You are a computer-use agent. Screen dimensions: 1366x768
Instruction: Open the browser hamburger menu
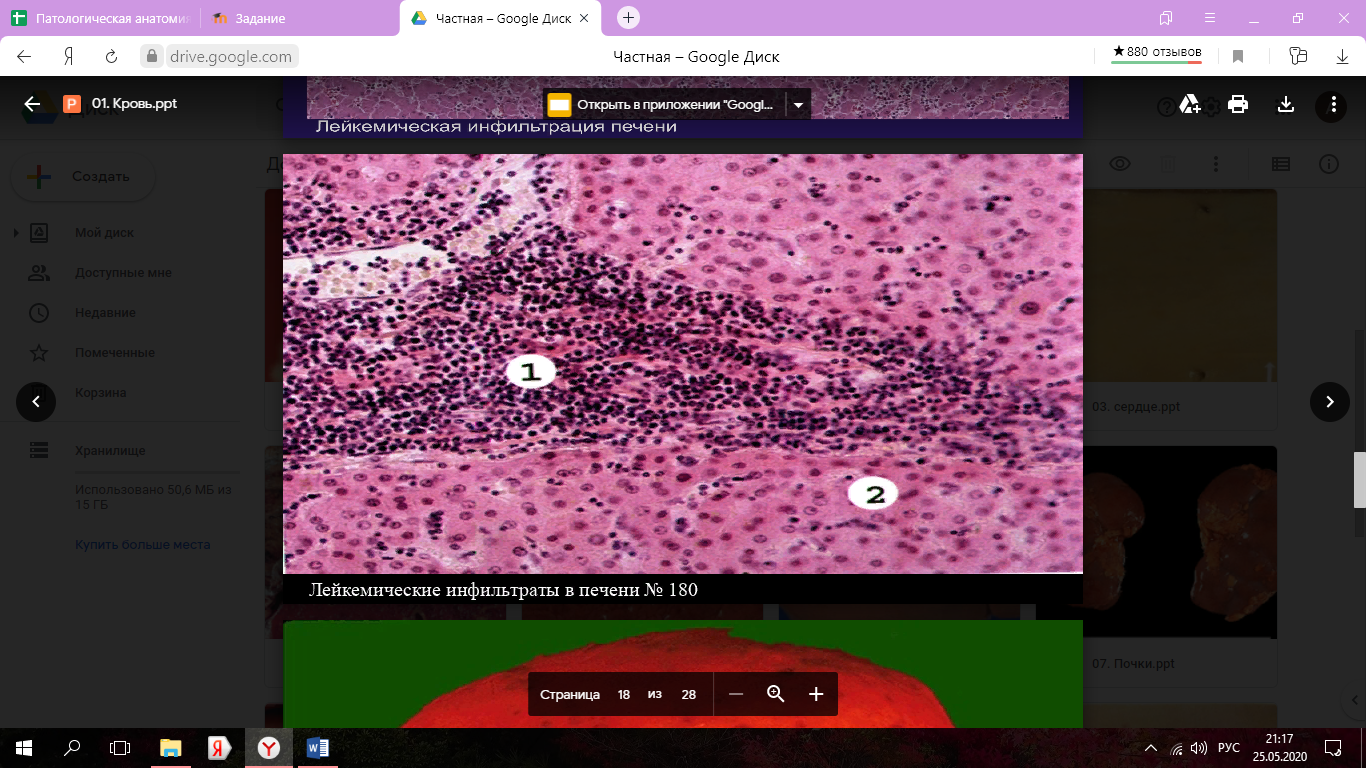pyautogui.click(x=1211, y=18)
